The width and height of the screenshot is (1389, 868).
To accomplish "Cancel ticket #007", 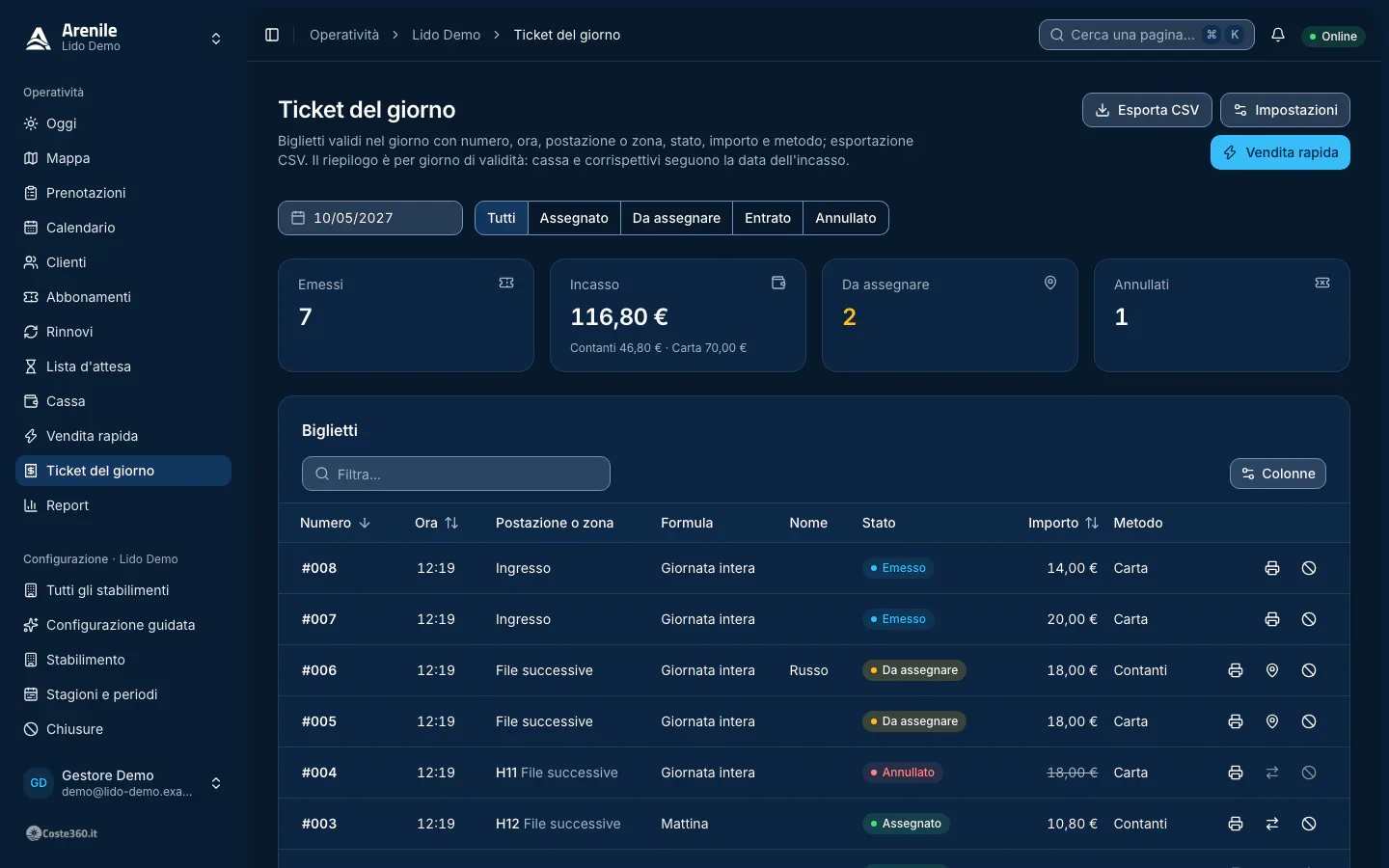I will [1309, 619].
